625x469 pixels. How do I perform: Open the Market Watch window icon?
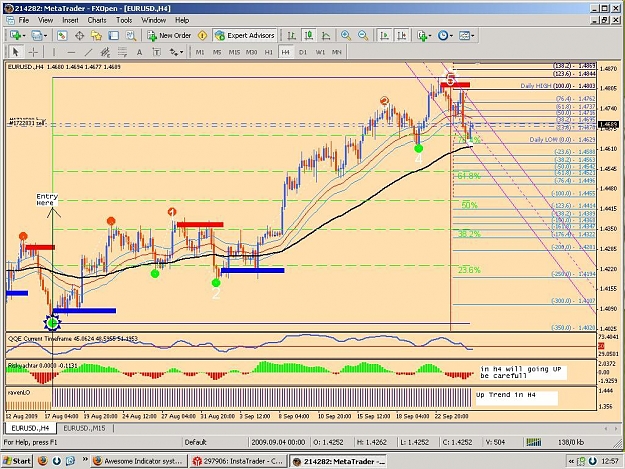click(x=62, y=35)
